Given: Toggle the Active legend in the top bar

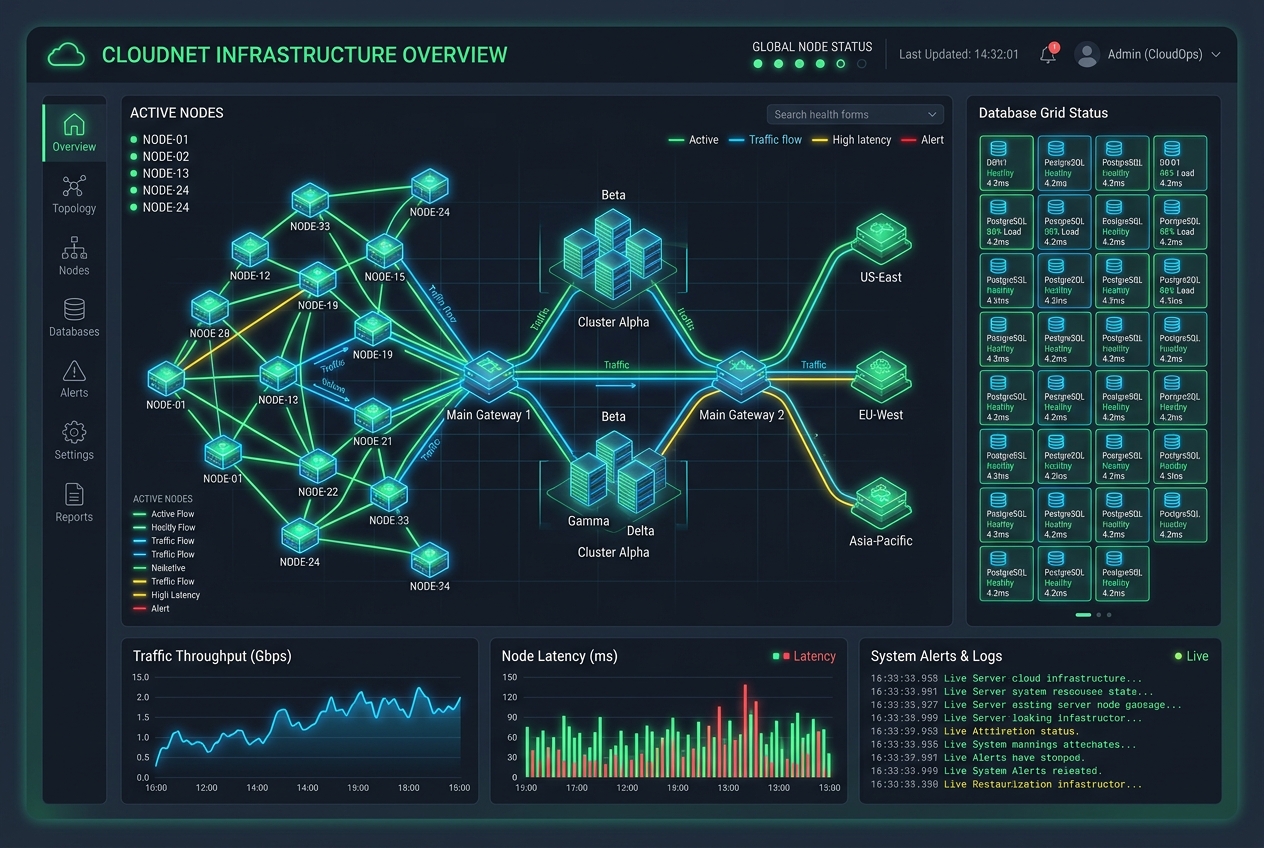Looking at the screenshot, I should (693, 140).
